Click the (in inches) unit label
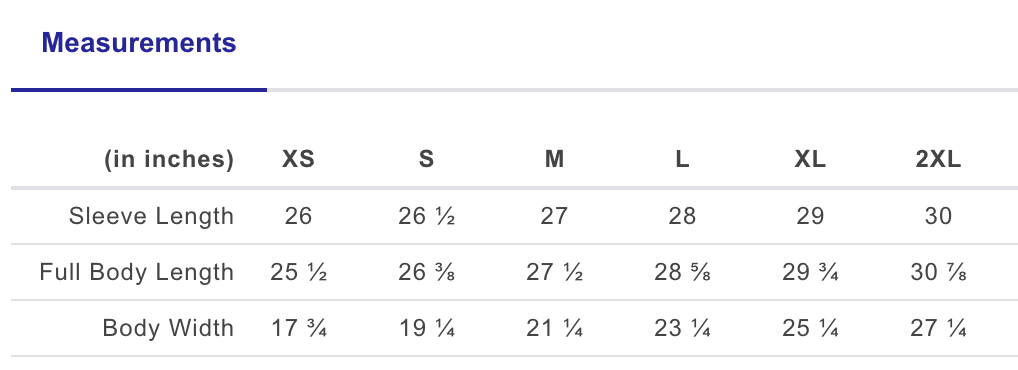The width and height of the screenshot is (1018, 370). pos(169,159)
